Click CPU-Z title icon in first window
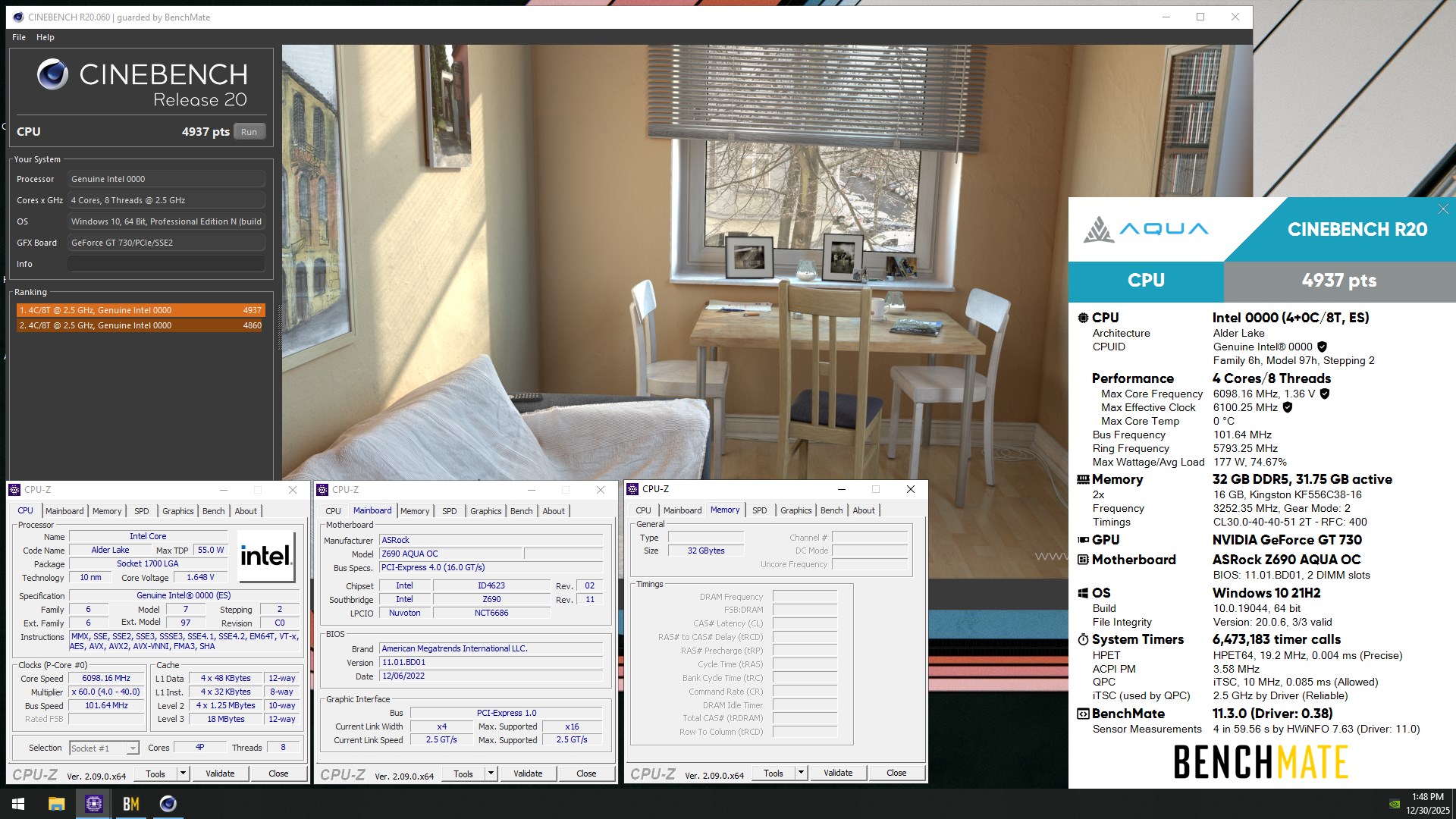 coord(15,490)
